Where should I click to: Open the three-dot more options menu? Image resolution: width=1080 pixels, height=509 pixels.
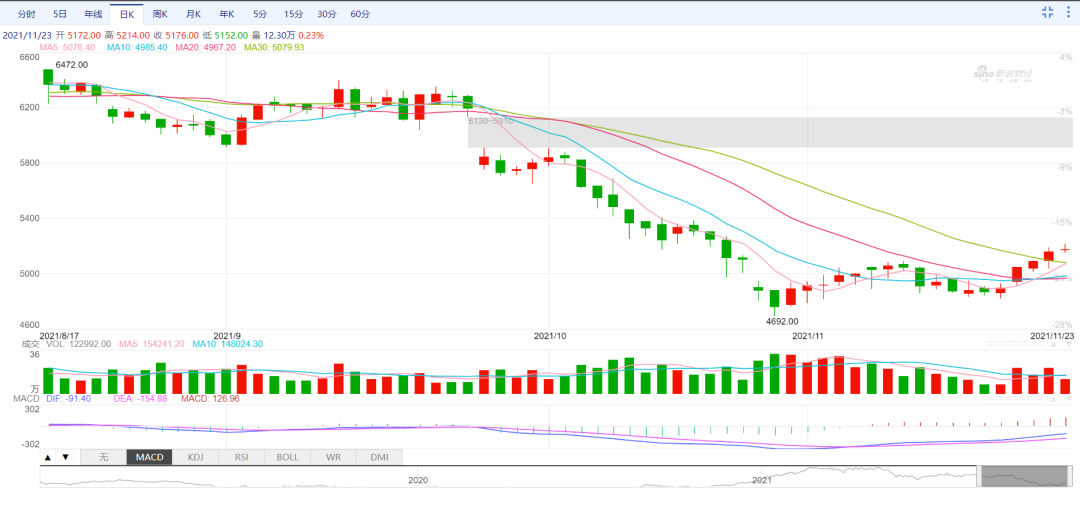1067,12
